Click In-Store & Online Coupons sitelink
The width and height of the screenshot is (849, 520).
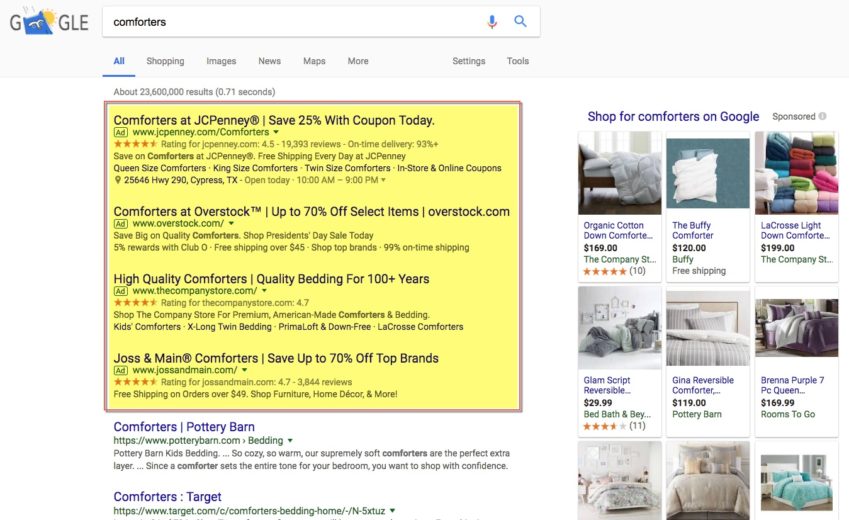[x=449, y=168]
